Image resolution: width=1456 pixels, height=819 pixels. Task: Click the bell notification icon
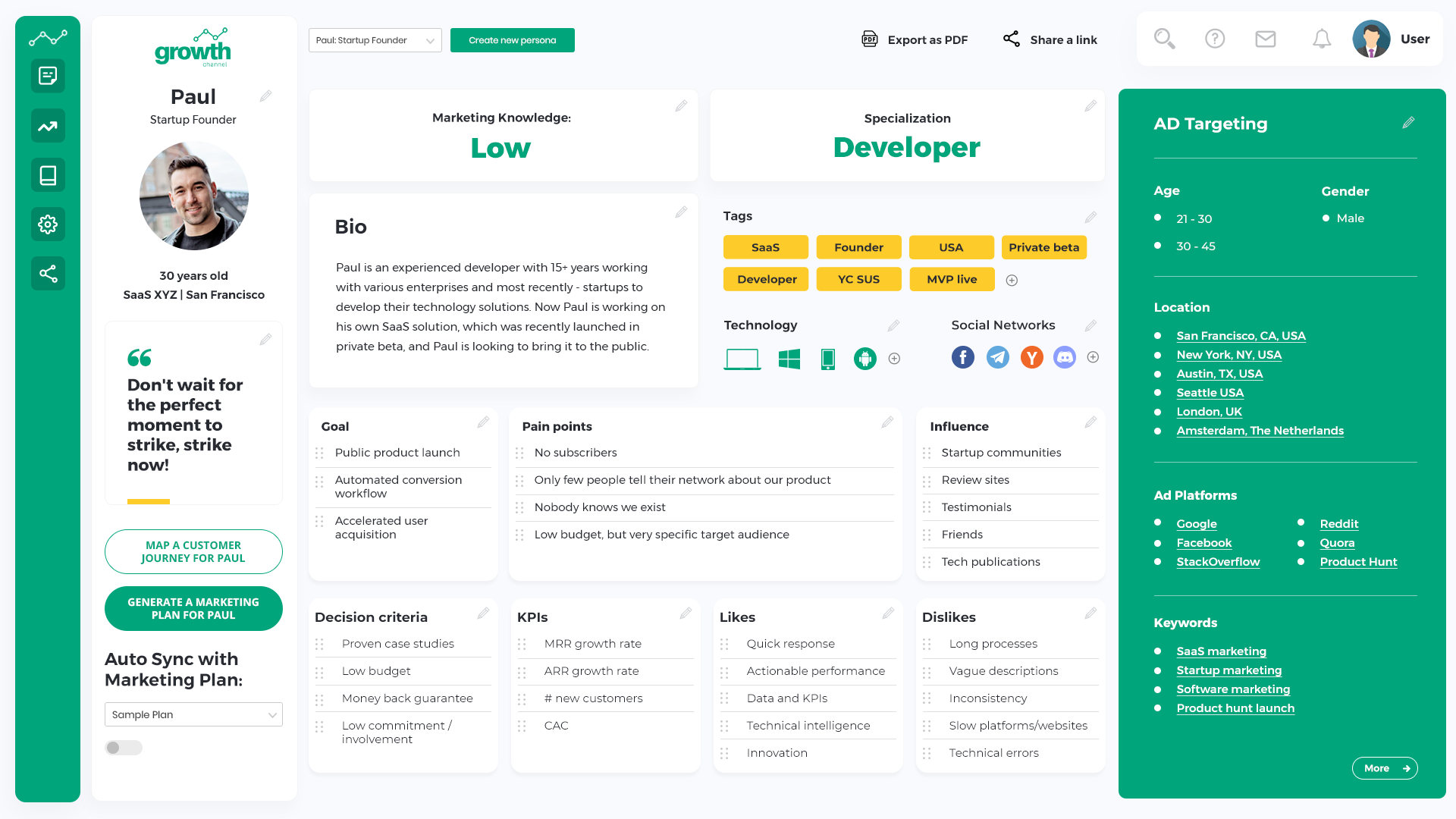point(1321,38)
